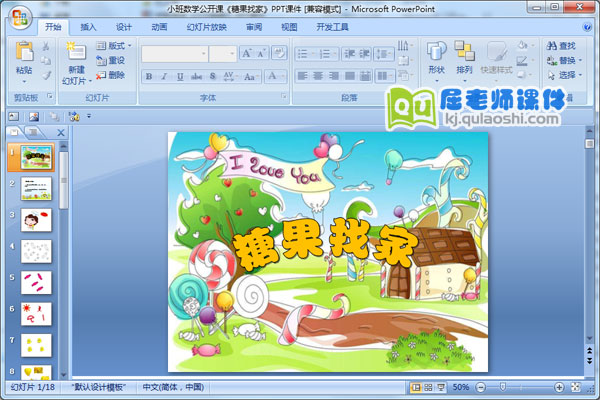Switch to Slide Sorter view

pyautogui.click(x=428, y=387)
